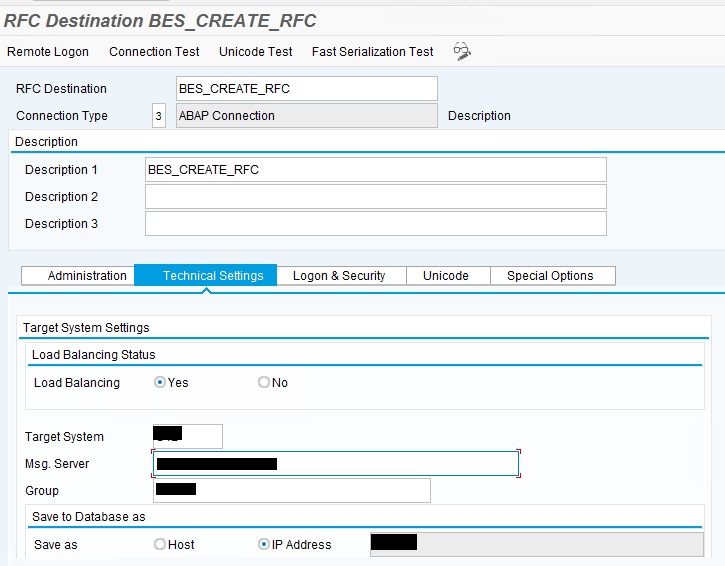Run the Connection Test
The width and height of the screenshot is (725, 566).
pyautogui.click(x=154, y=52)
